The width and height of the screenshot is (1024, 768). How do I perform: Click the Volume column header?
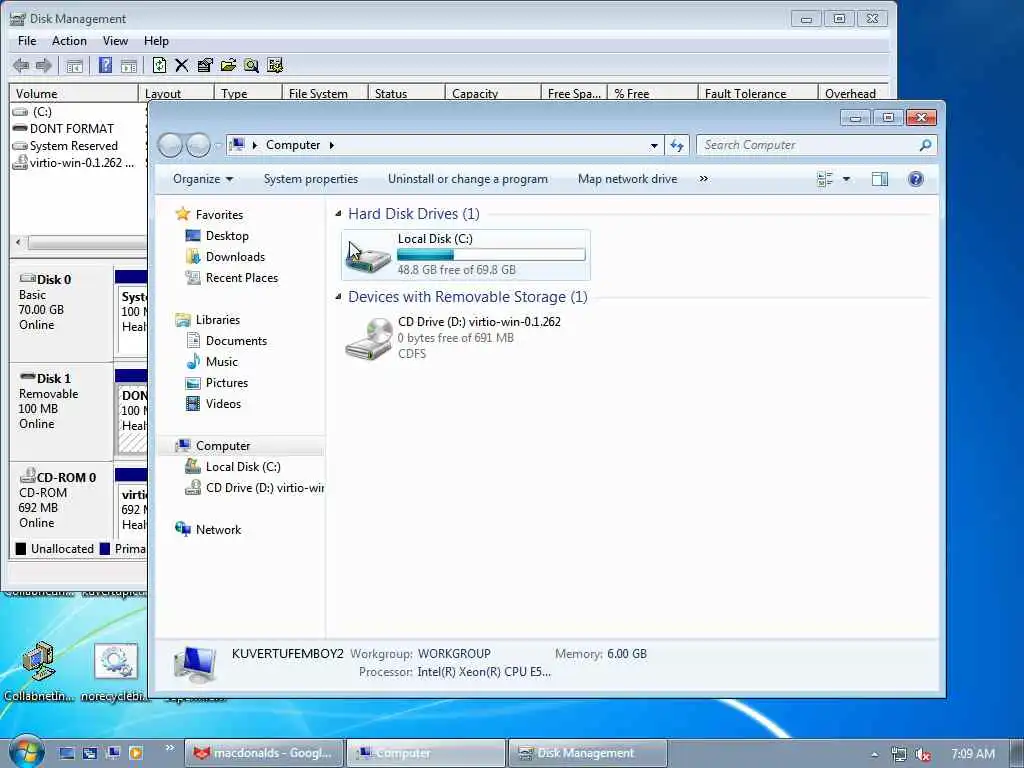[x=74, y=93]
